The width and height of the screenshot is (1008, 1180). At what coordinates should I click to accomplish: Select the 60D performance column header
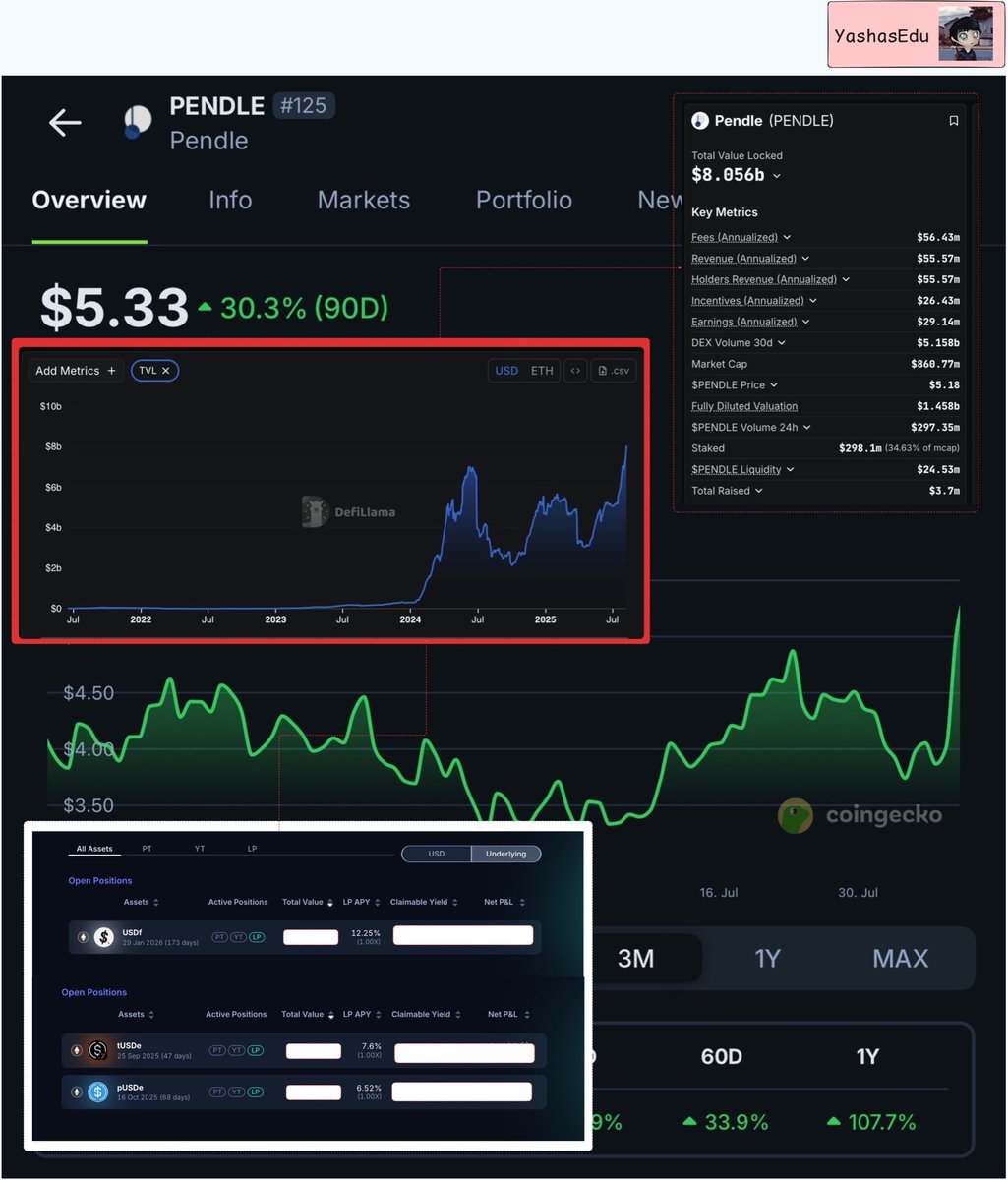coord(722,1056)
